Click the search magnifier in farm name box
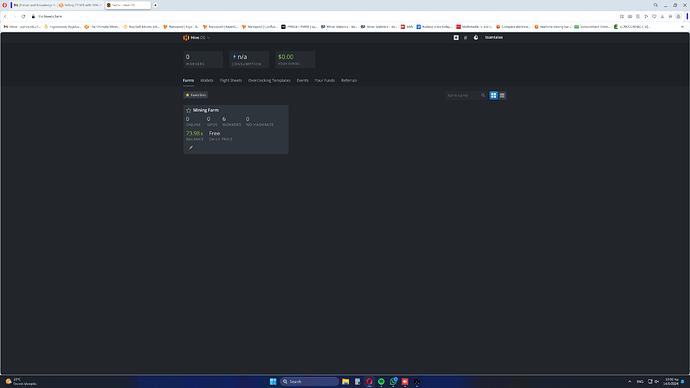Image resolution: width=690 pixels, height=388 pixels. (483, 95)
